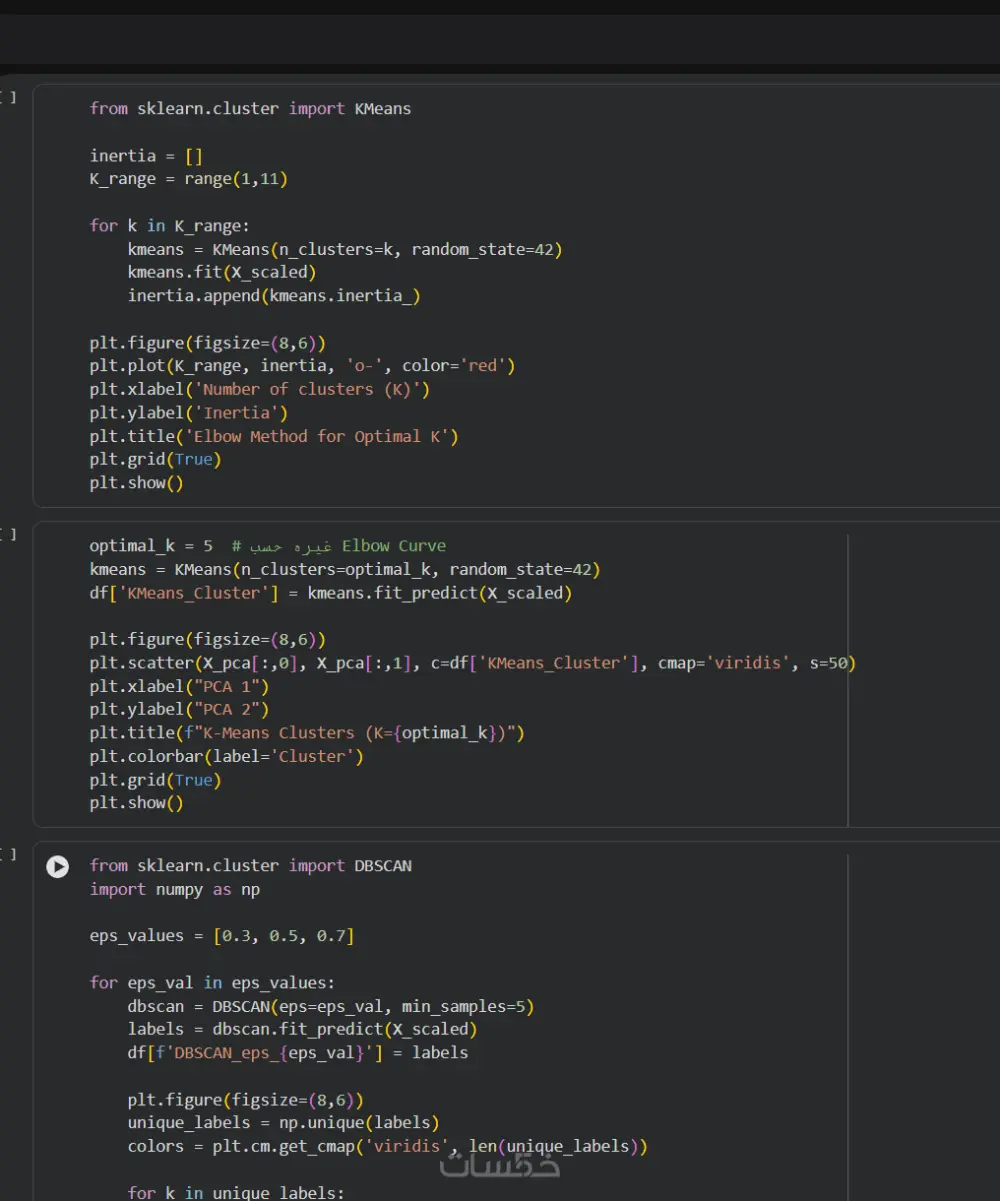Click line plt.title('Elbow Method for Optimal K')
The height and width of the screenshot is (1201, 1000).
274,436
